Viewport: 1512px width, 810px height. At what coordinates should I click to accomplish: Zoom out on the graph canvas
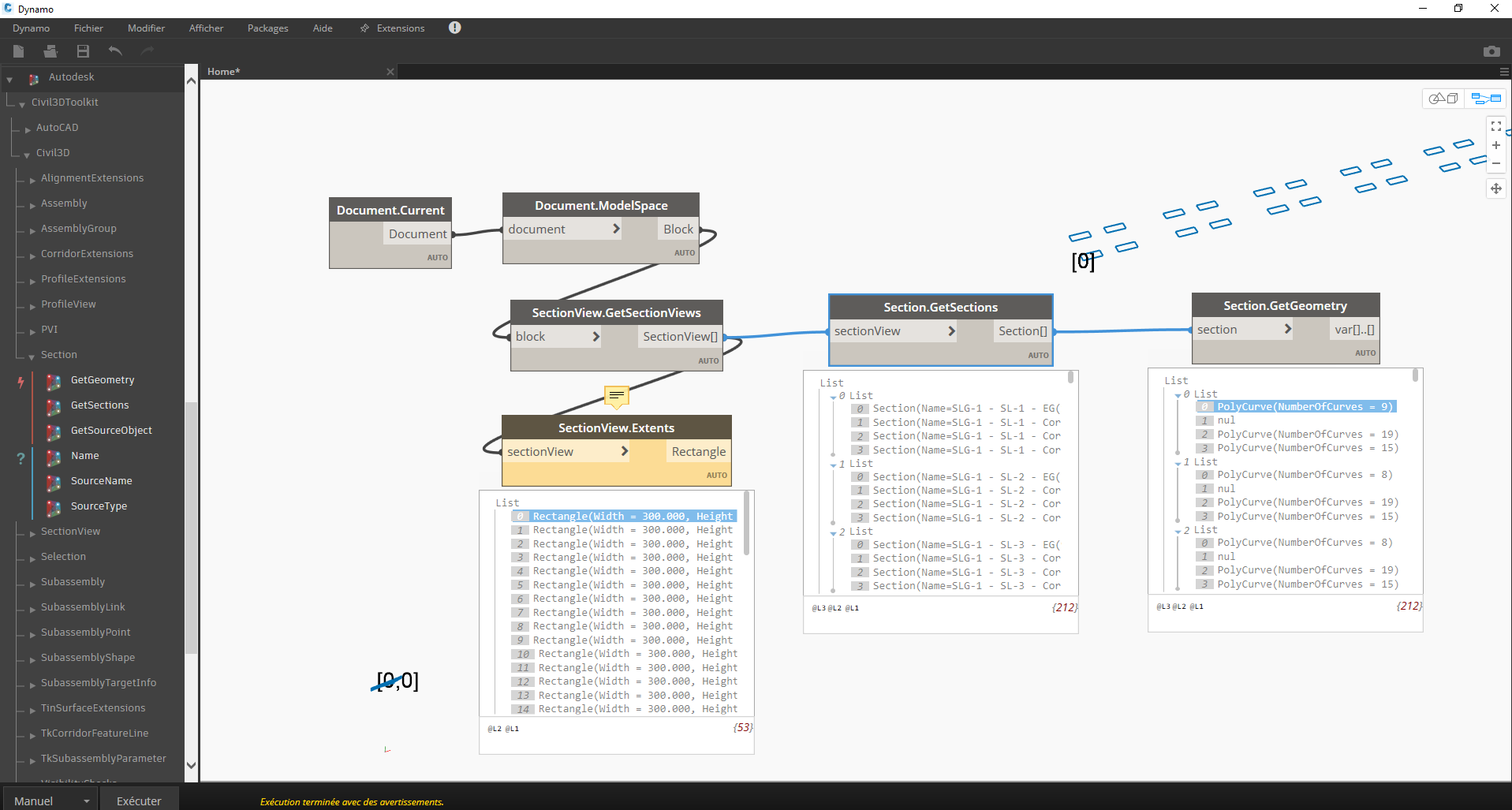pyautogui.click(x=1496, y=163)
